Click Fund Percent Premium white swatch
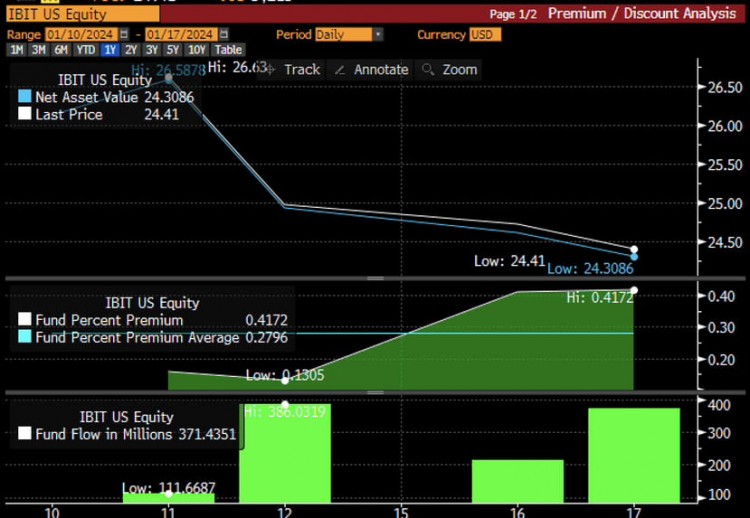The image size is (750, 518). click(25, 320)
